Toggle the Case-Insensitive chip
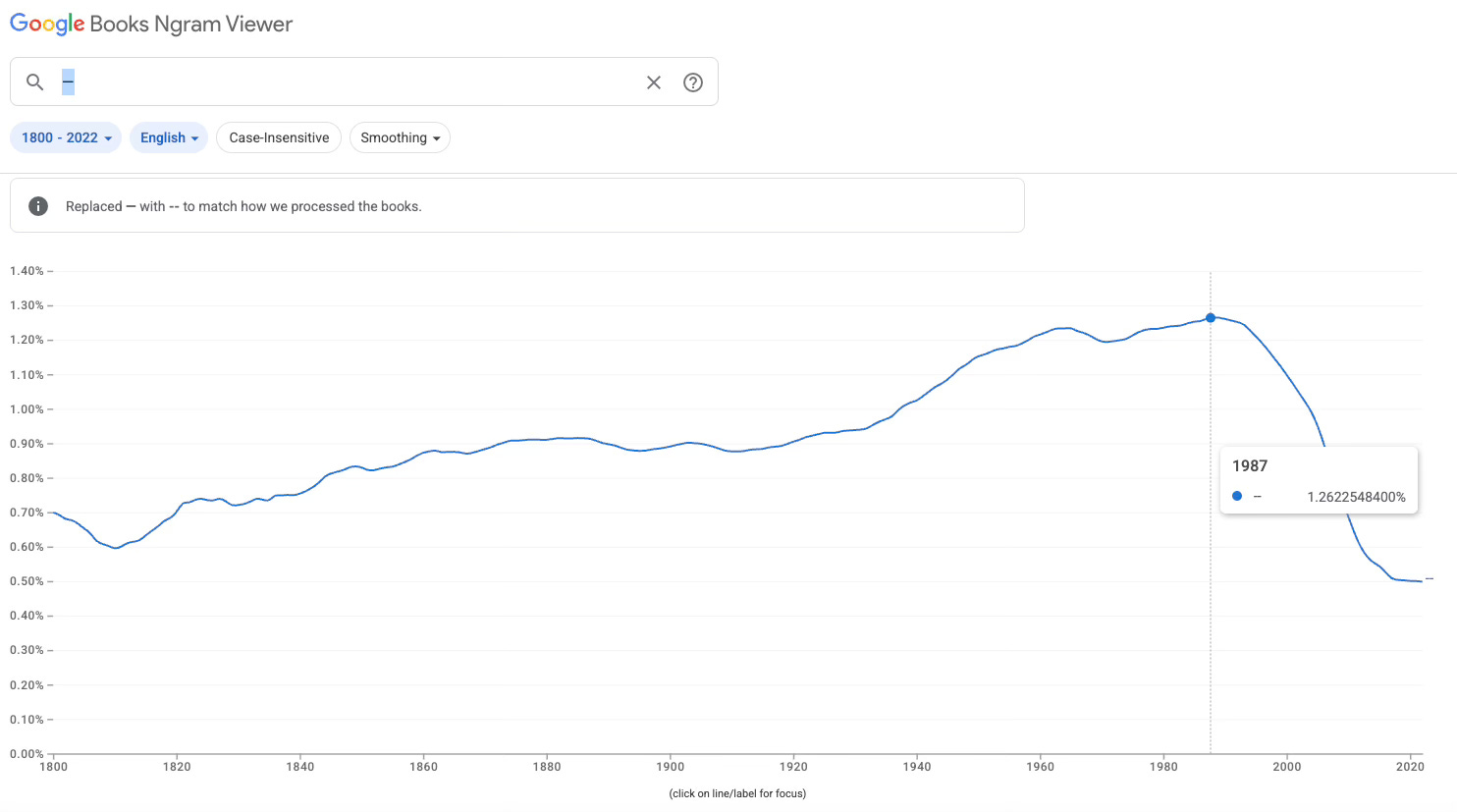1457x812 pixels. (279, 137)
